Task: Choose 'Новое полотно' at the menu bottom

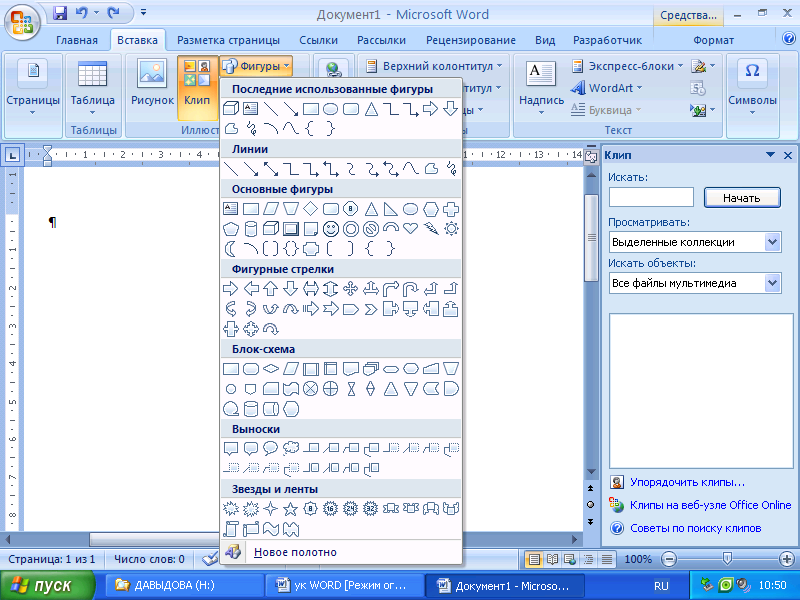Action: (295, 552)
